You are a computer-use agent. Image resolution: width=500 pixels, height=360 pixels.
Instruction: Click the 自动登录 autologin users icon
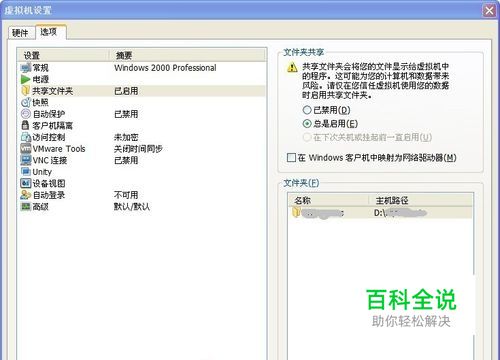tap(26, 195)
